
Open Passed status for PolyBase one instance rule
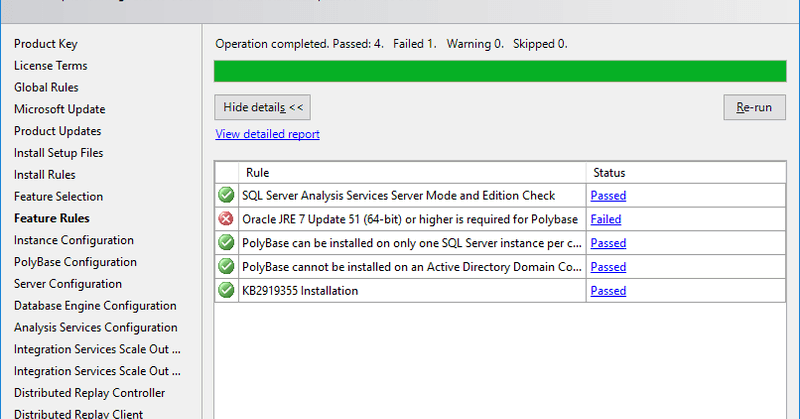click(x=608, y=243)
